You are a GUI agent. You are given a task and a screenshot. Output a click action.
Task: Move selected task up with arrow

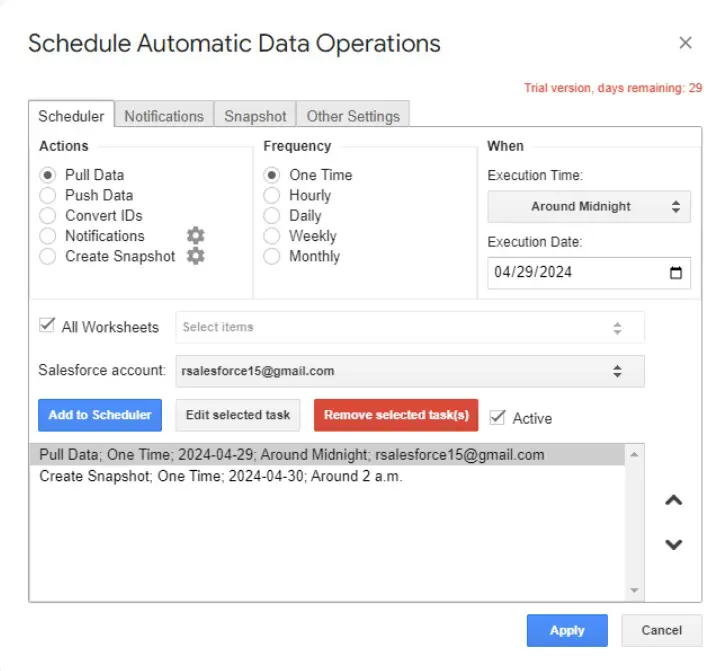pos(674,500)
